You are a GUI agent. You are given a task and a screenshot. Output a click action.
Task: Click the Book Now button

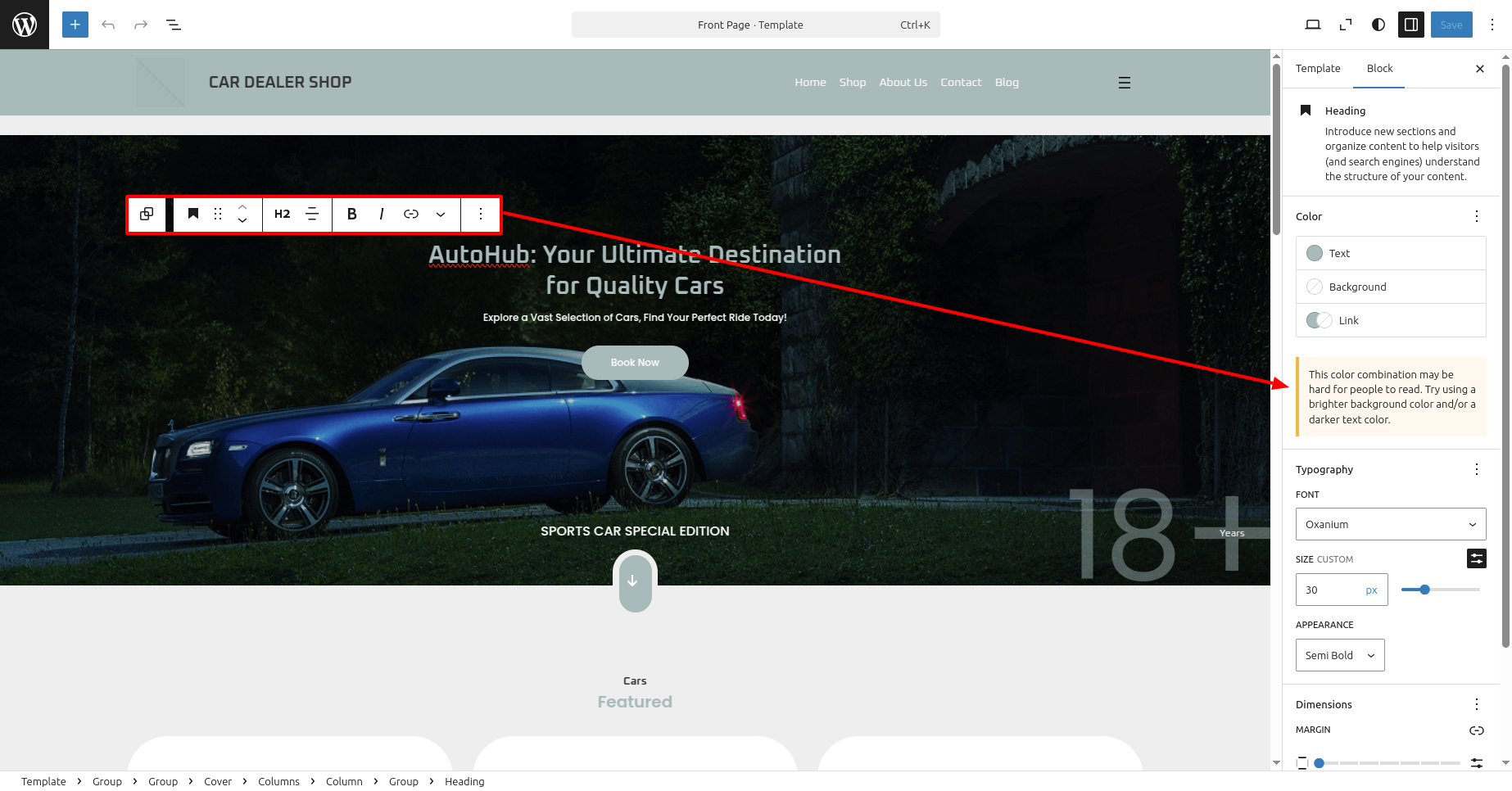coord(635,363)
